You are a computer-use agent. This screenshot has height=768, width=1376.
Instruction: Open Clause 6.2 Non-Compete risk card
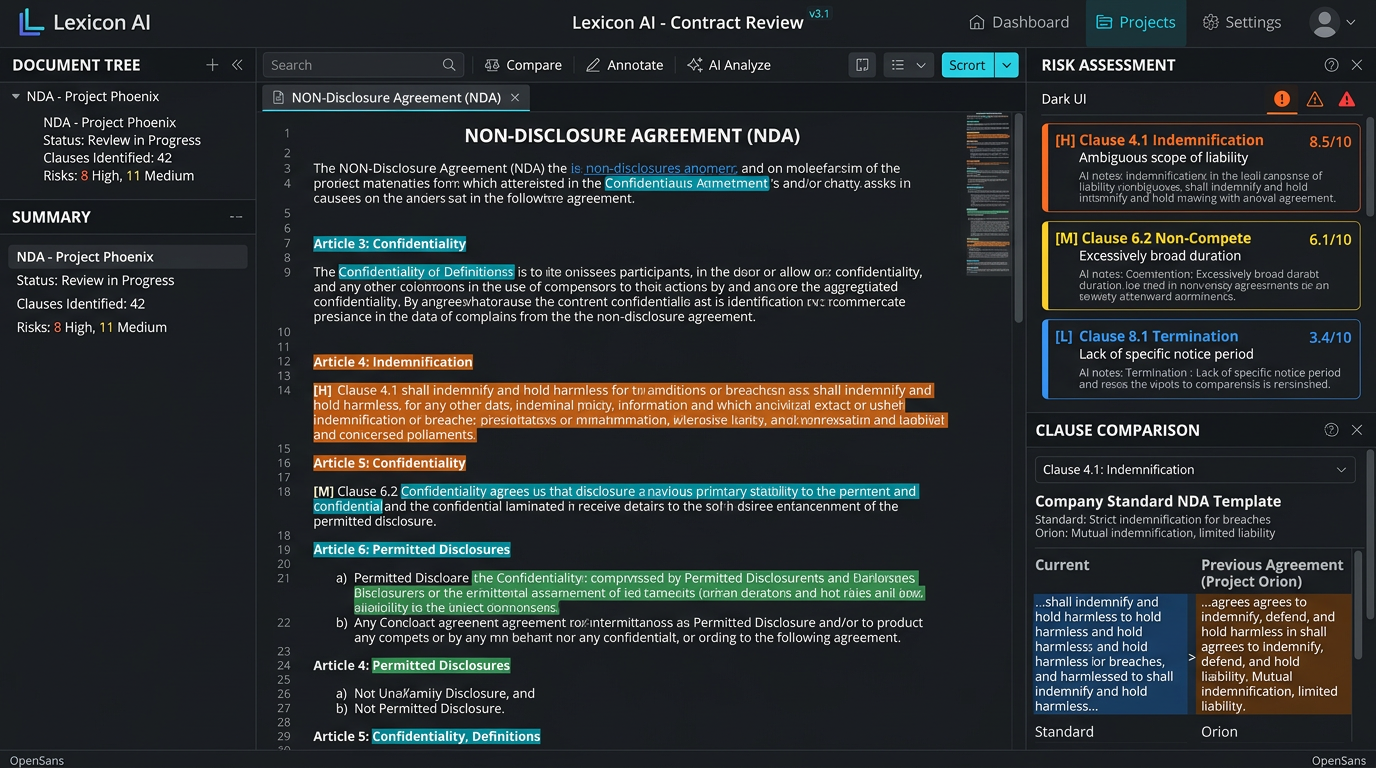1201,265
